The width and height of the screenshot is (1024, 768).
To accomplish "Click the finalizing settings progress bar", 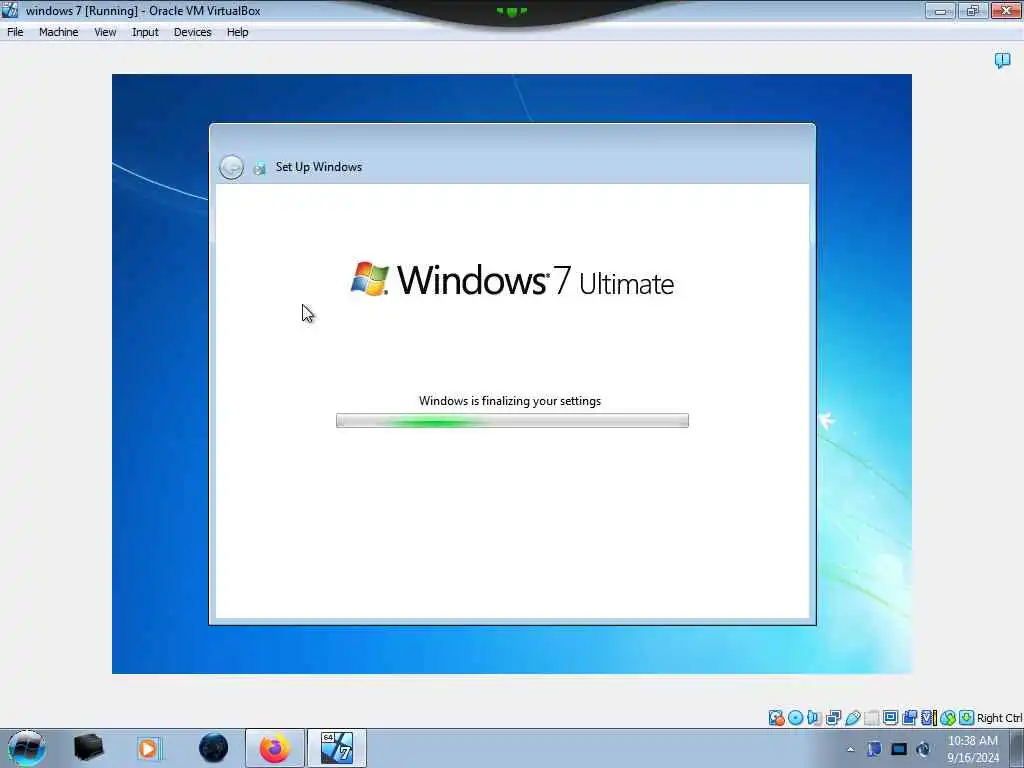I will (512, 421).
